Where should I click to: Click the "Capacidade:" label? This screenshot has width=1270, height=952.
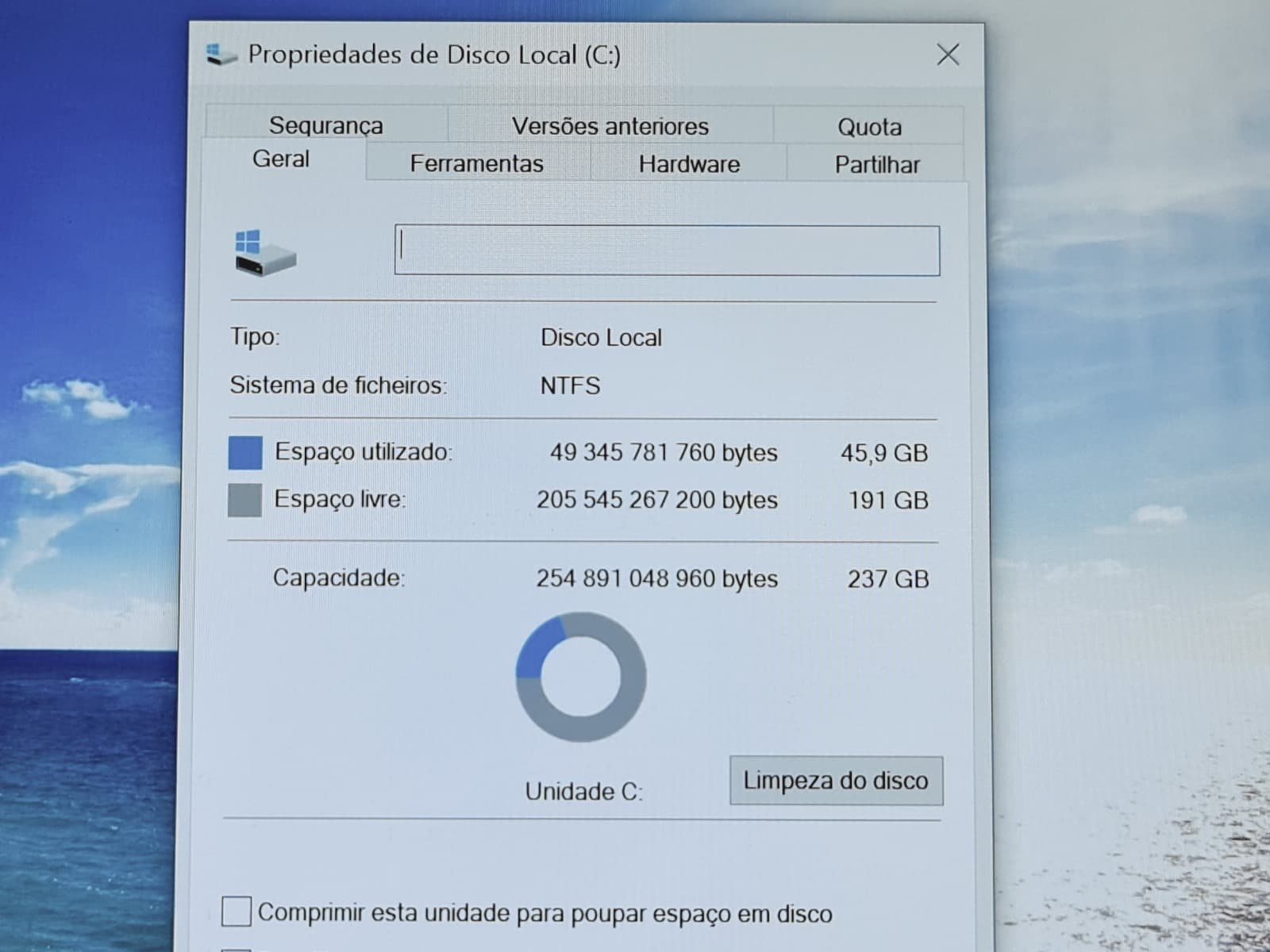tap(339, 578)
